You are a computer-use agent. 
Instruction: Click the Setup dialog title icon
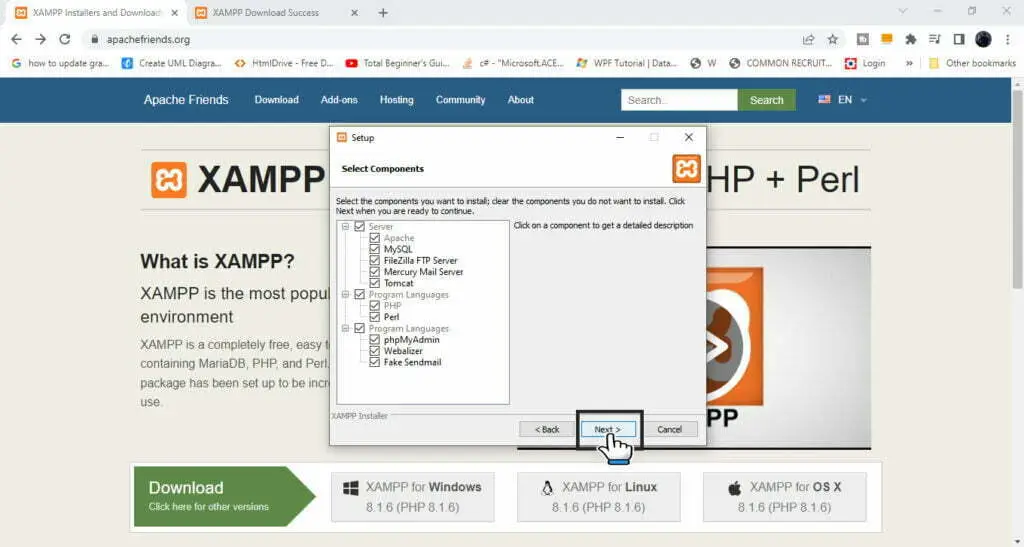click(x=342, y=137)
